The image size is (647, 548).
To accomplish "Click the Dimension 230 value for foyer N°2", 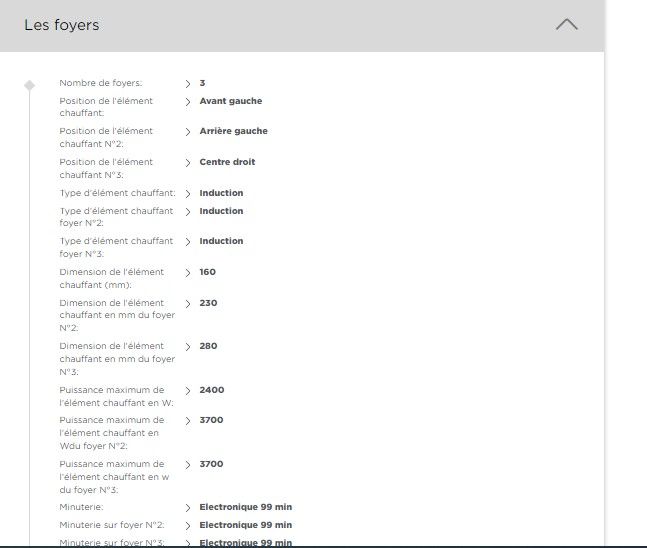I will coord(208,303).
